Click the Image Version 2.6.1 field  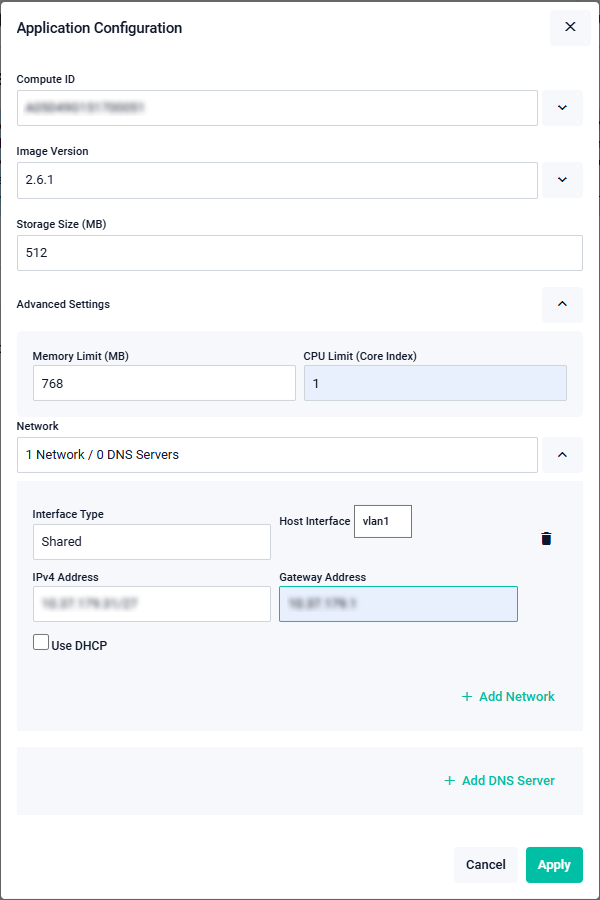coord(277,181)
